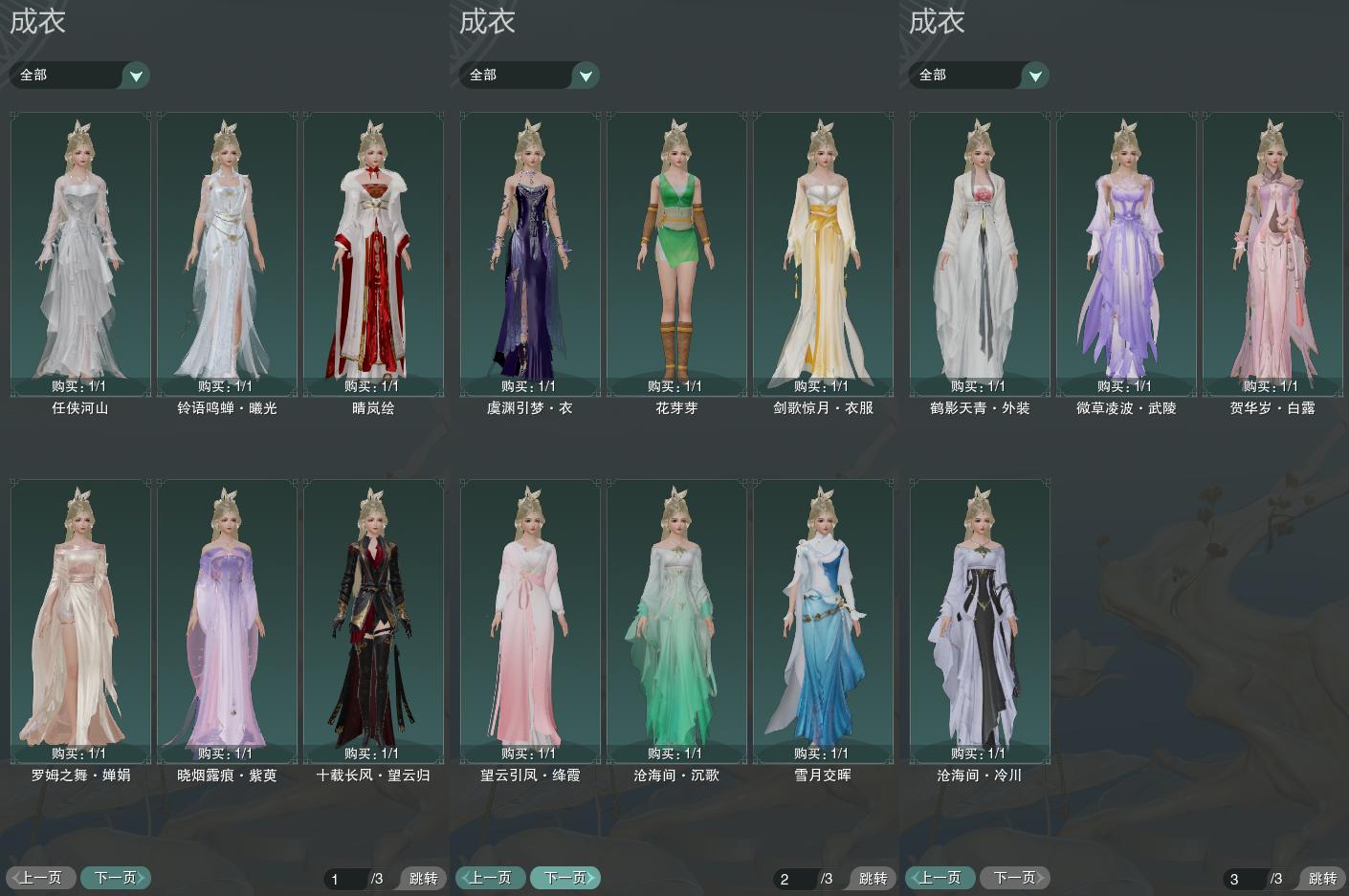Screen dimensions: 1349x896
Task: Focus the page number field showing 3
Action: (1245, 879)
